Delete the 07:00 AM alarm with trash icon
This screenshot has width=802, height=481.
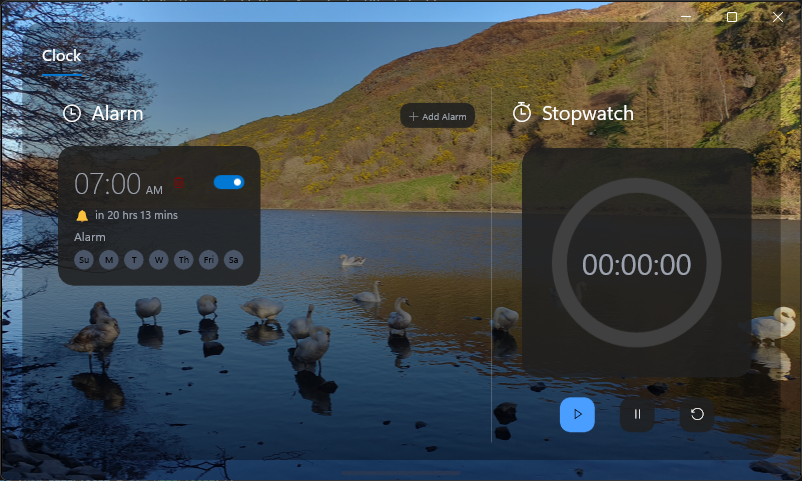click(179, 183)
